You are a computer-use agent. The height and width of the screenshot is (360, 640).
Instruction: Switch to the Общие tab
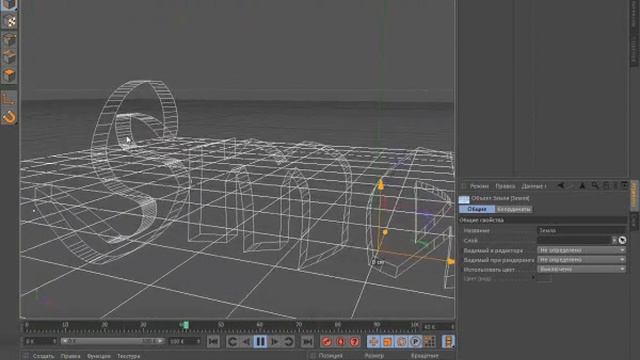(477, 209)
